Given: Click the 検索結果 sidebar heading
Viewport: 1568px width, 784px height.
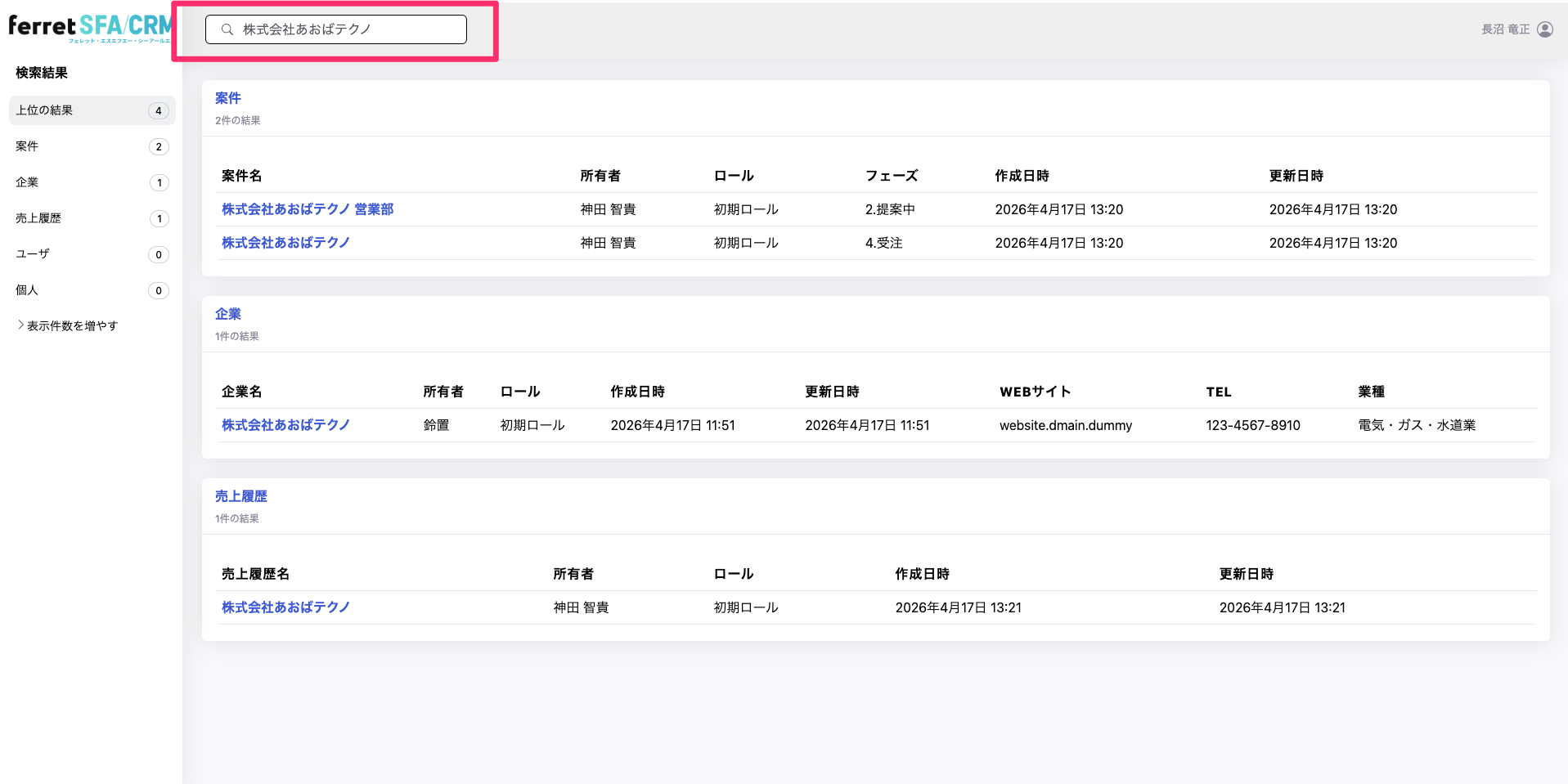Looking at the screenshot, I should (42, 73).
